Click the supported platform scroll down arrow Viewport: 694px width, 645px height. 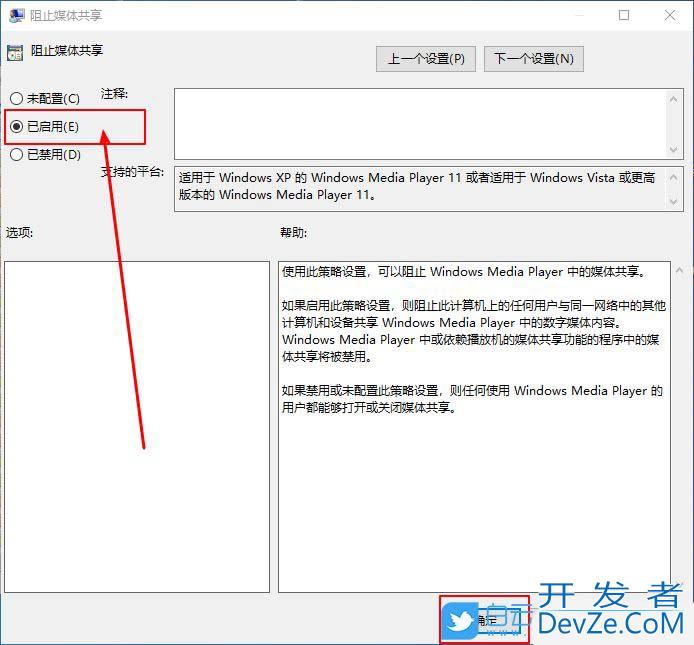674,202
